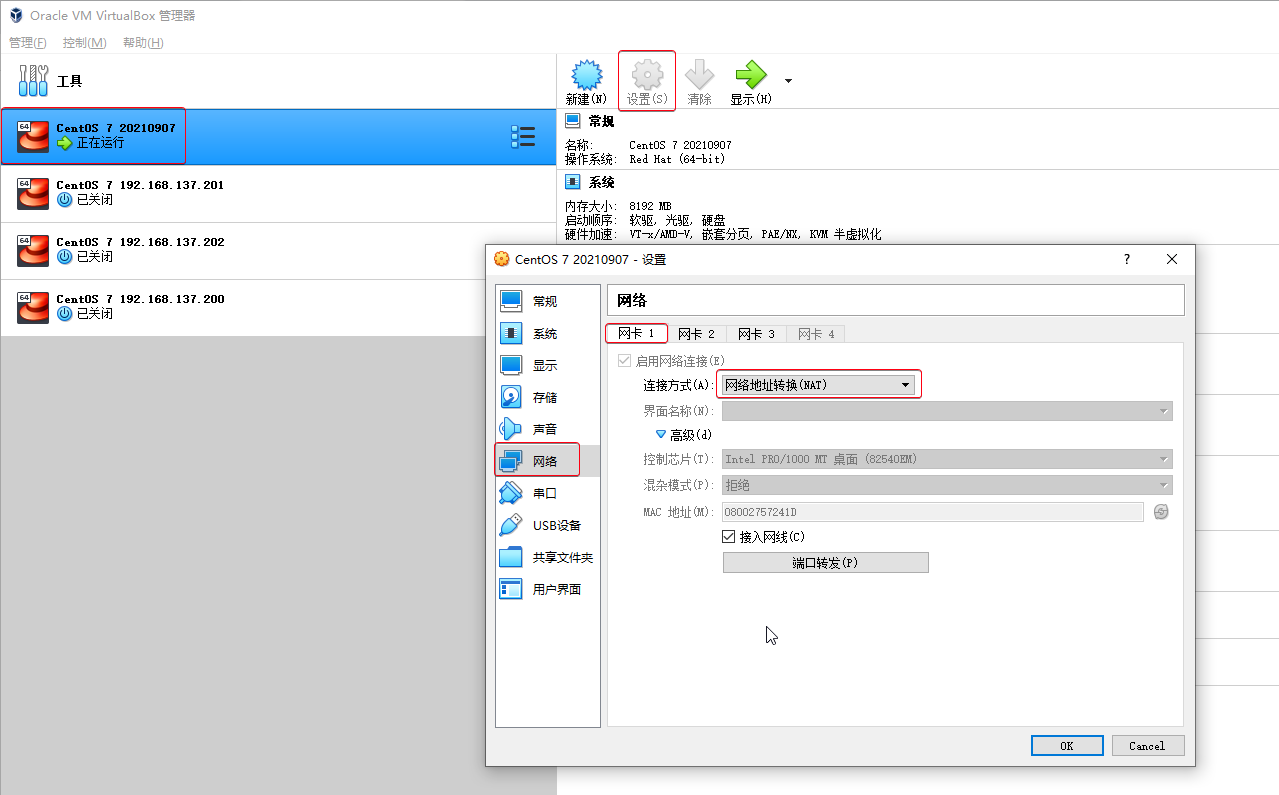Click the help question mark in dialog title

click(x=1127, y=259)
